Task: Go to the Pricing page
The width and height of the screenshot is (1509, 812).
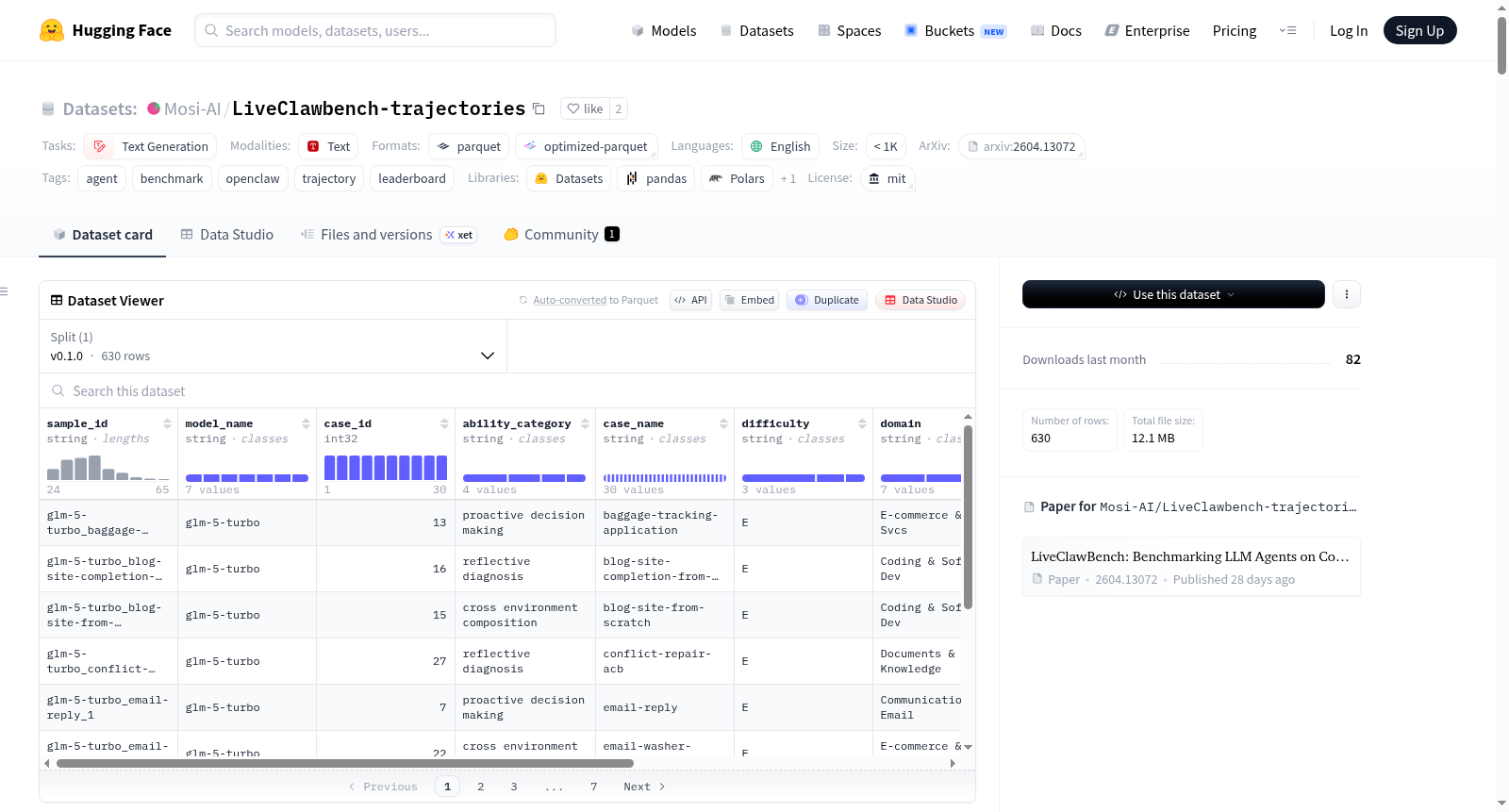Action: click(1235, 30)
